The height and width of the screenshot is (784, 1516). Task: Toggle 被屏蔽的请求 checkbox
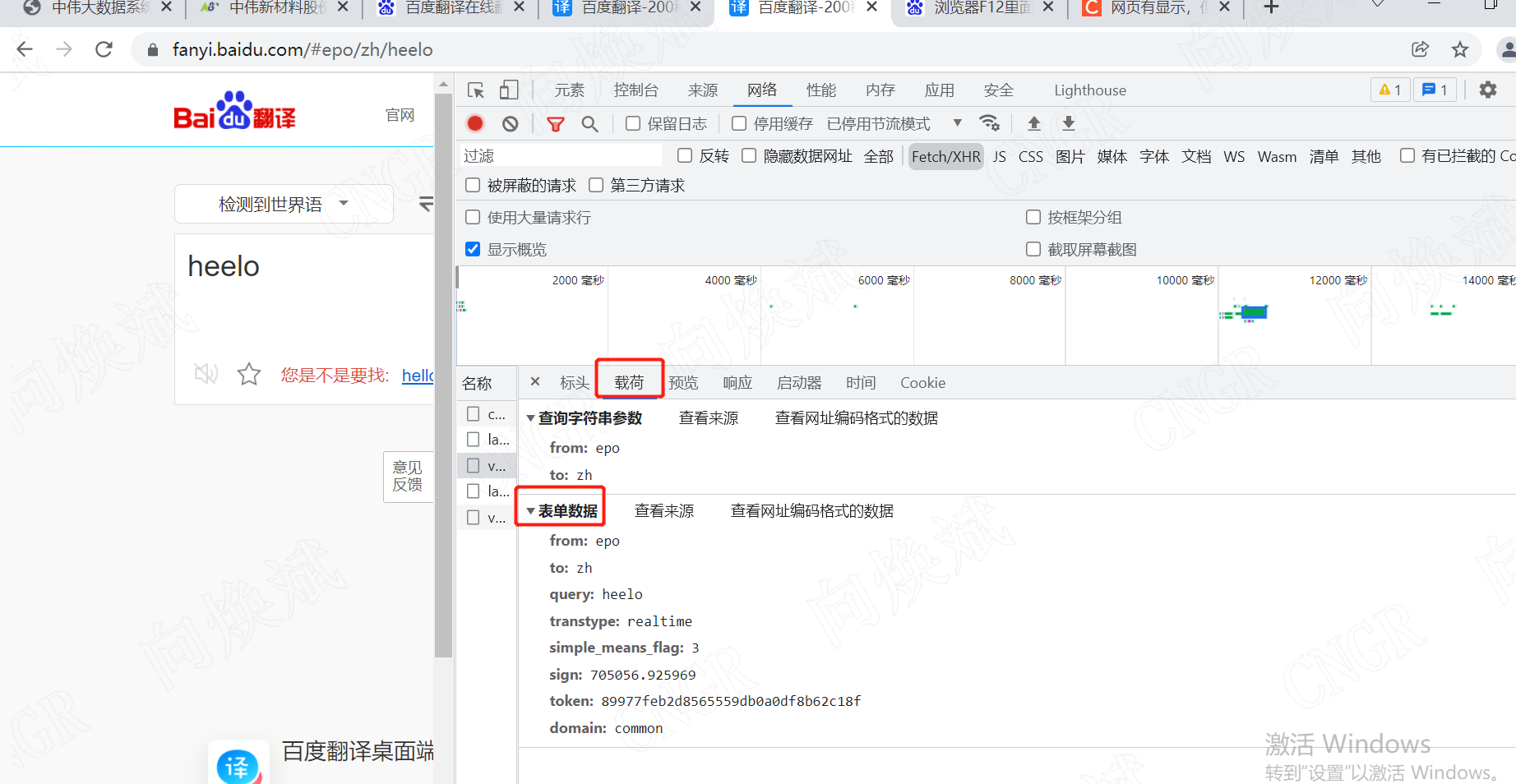click(x=473, y=185)
